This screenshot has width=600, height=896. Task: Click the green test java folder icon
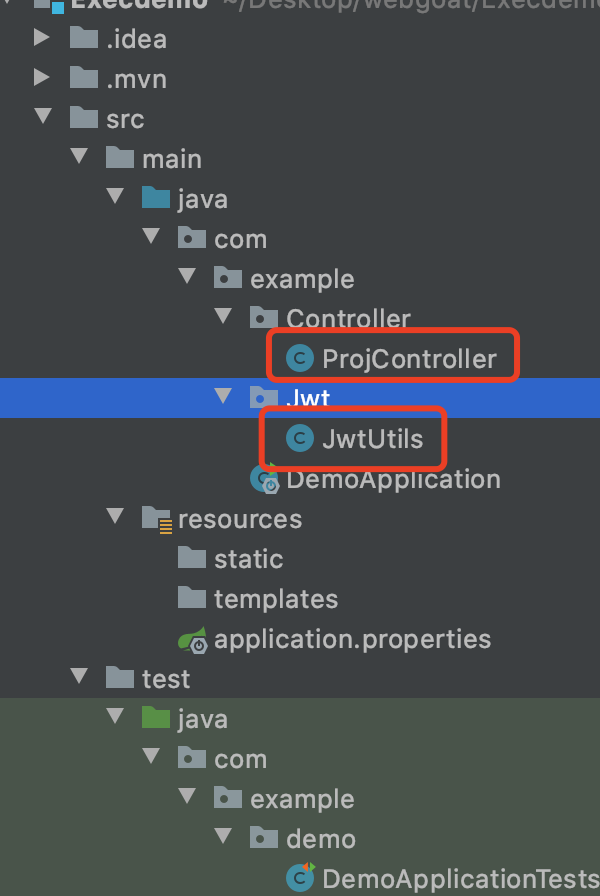(x=156, y=719)
